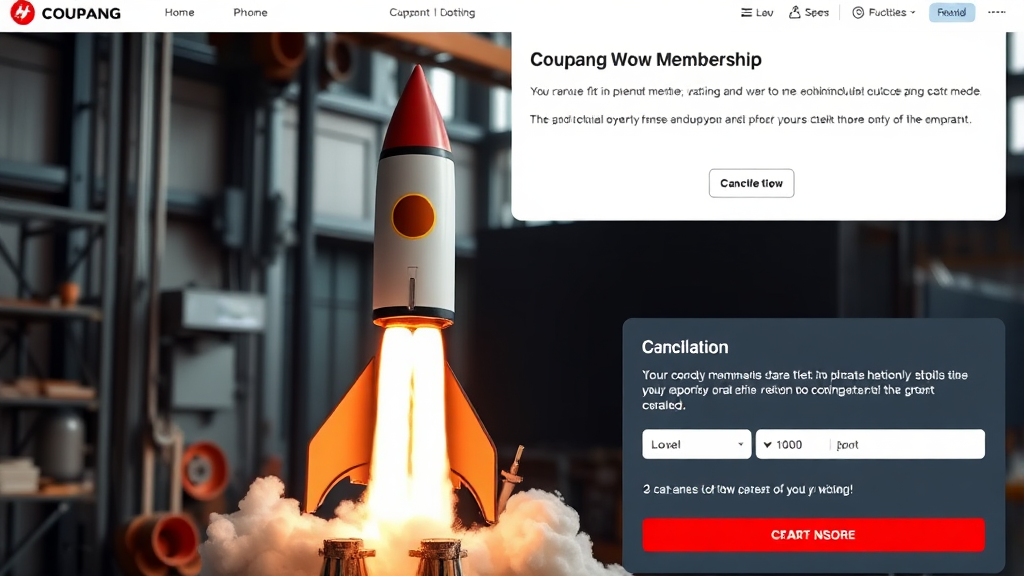Click the red CEART NSORE button
The image size is (1024, 576).
pos(813,535)
